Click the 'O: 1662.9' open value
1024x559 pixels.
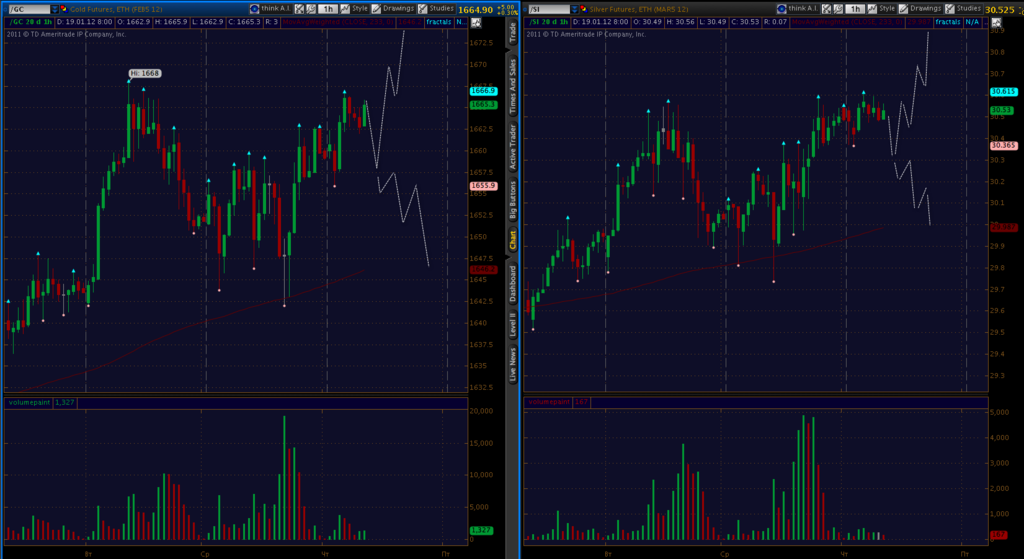click(x=133, y=22)
